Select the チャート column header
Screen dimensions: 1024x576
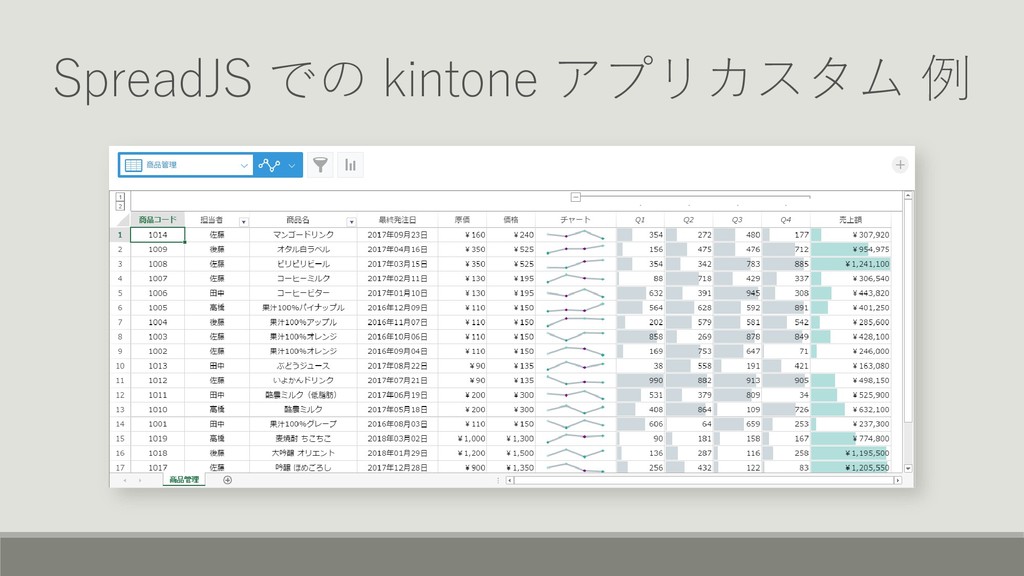pos(575,220)
